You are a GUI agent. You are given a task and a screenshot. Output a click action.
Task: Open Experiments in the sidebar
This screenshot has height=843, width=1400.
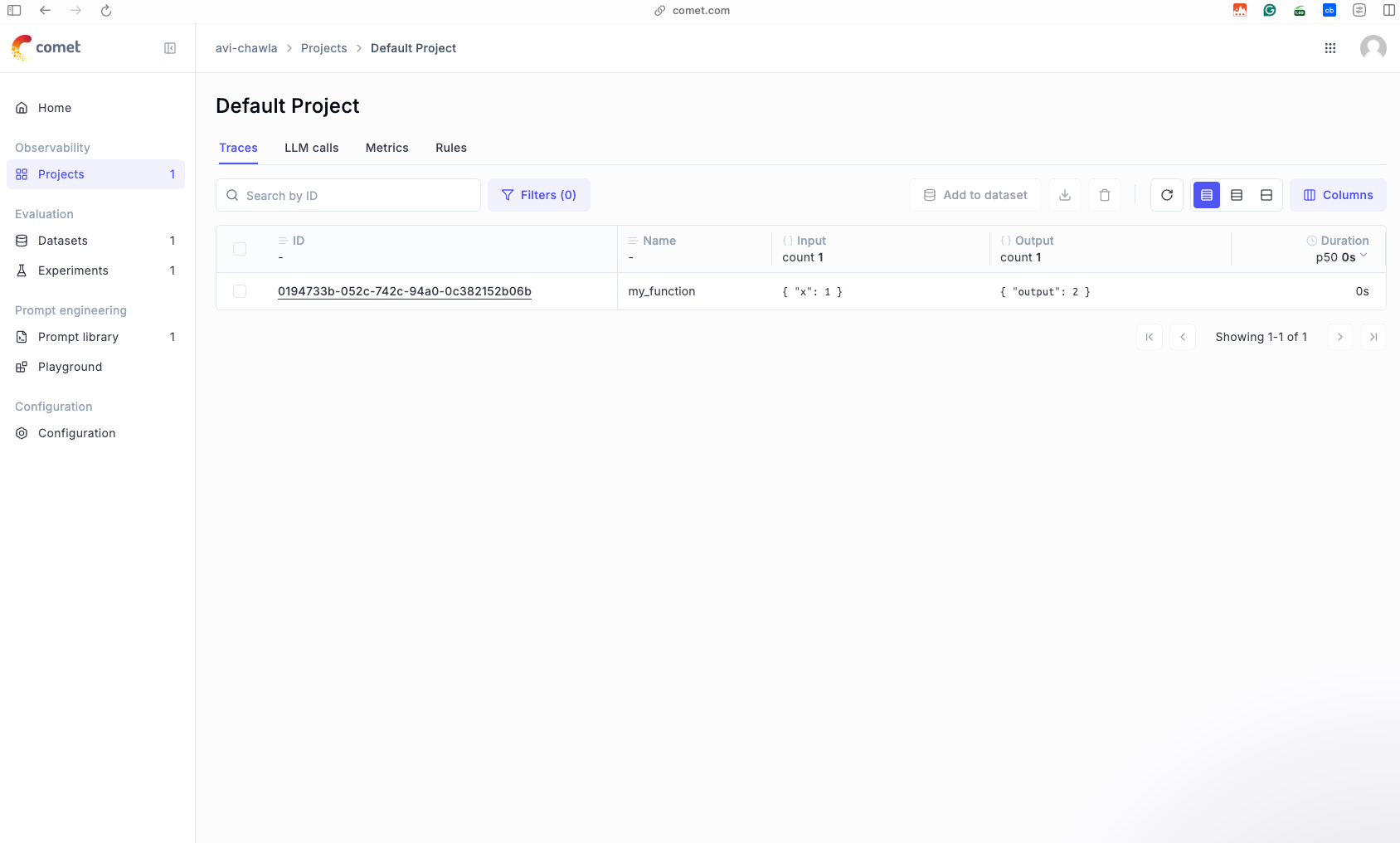point(95,270)
